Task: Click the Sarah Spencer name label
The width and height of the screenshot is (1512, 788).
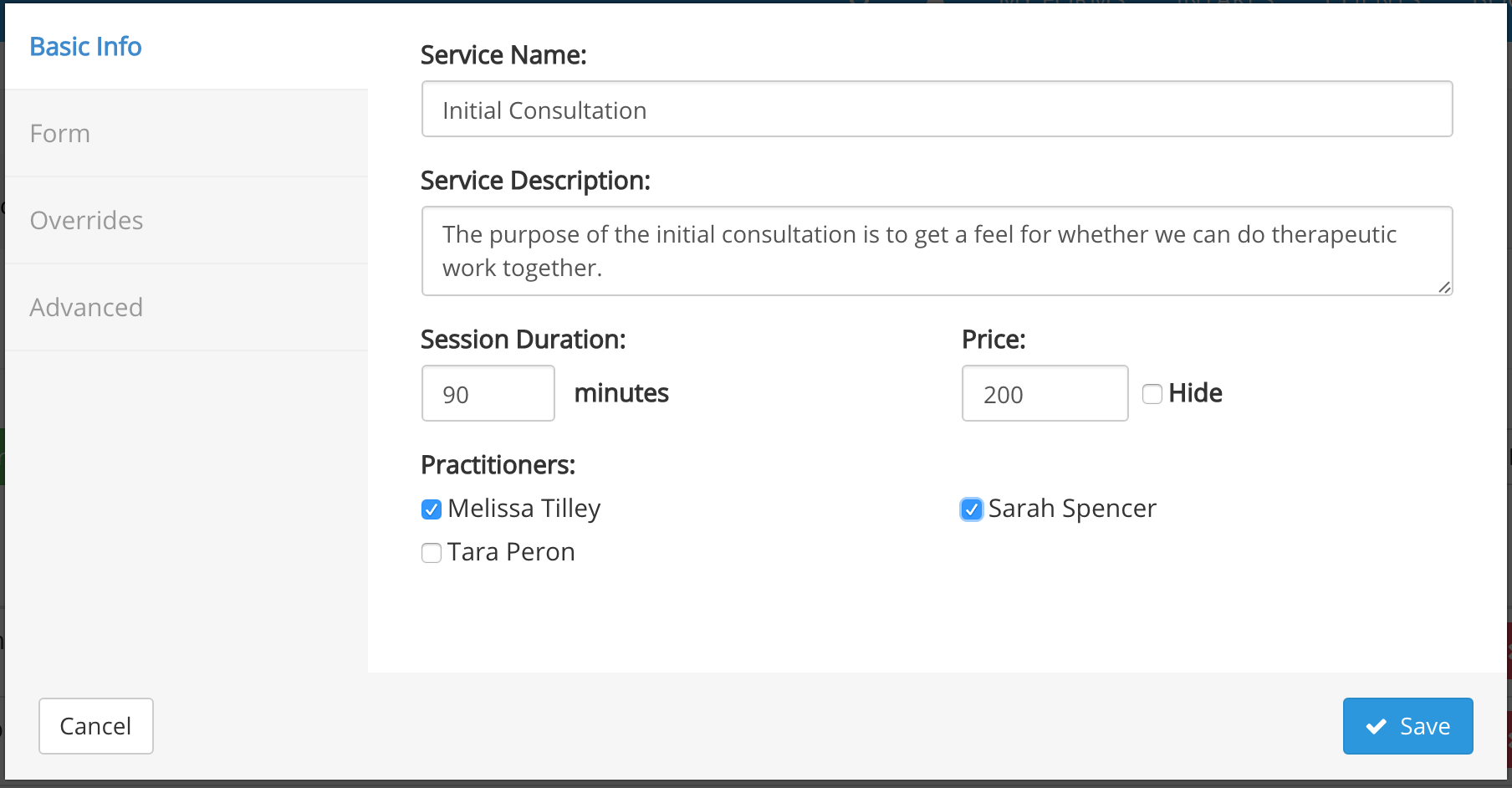Action: (1072, 509)
